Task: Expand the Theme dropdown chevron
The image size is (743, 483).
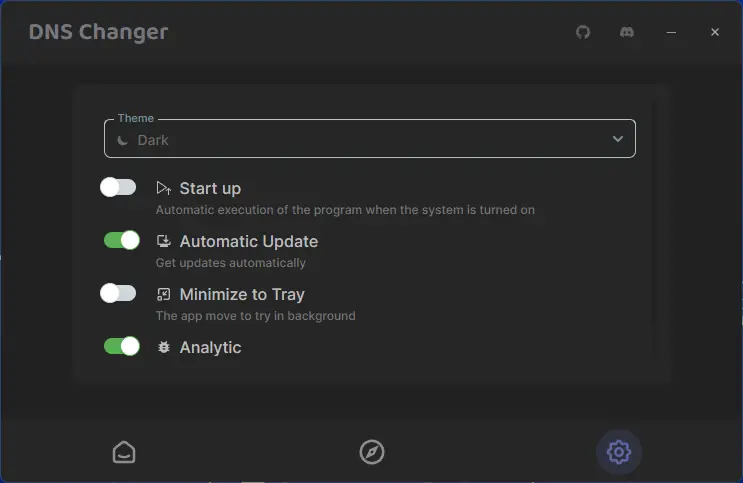Action: 618,139
